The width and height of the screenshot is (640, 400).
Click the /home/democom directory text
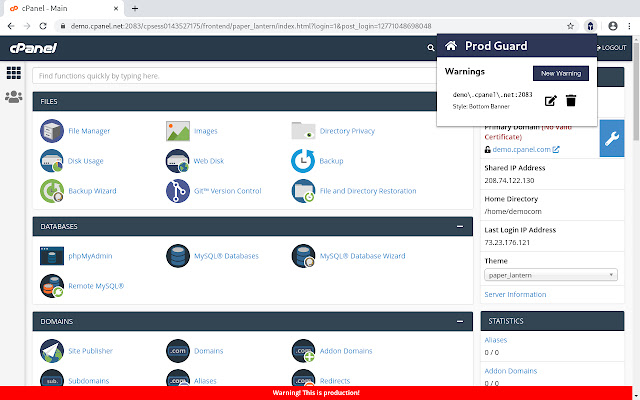pos(513,211)
